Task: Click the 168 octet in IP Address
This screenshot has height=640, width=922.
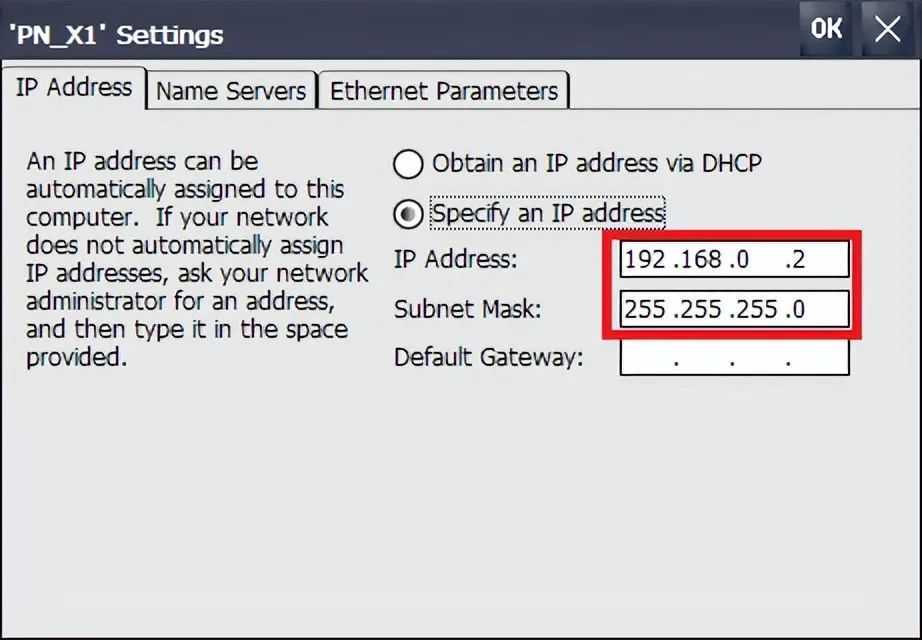Action: tap(699, 260)
